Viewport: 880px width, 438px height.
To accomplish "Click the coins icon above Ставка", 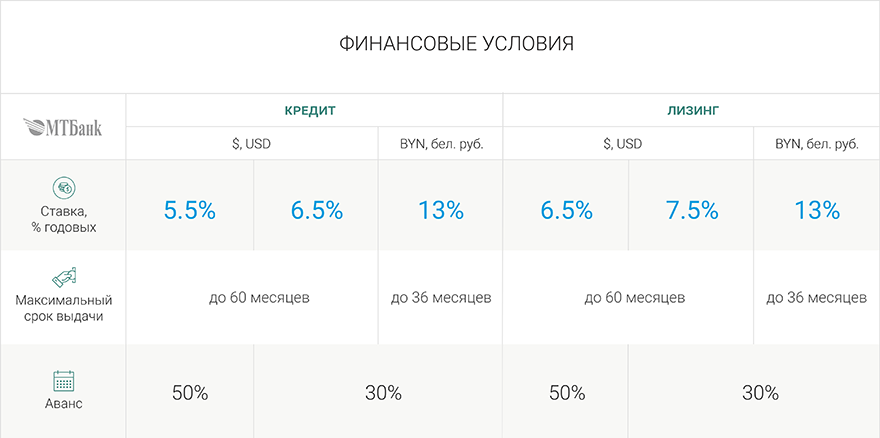I will click(63, 187).
